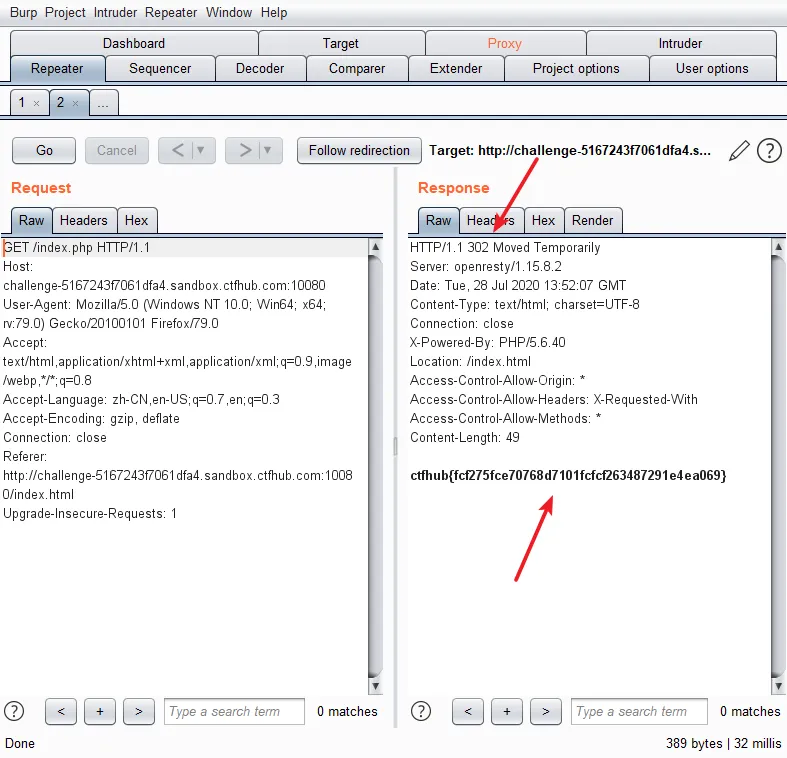The width and height of the screenshot is (787, 758).
Task: Select the Response Render view tab
Action: [593, 220]
